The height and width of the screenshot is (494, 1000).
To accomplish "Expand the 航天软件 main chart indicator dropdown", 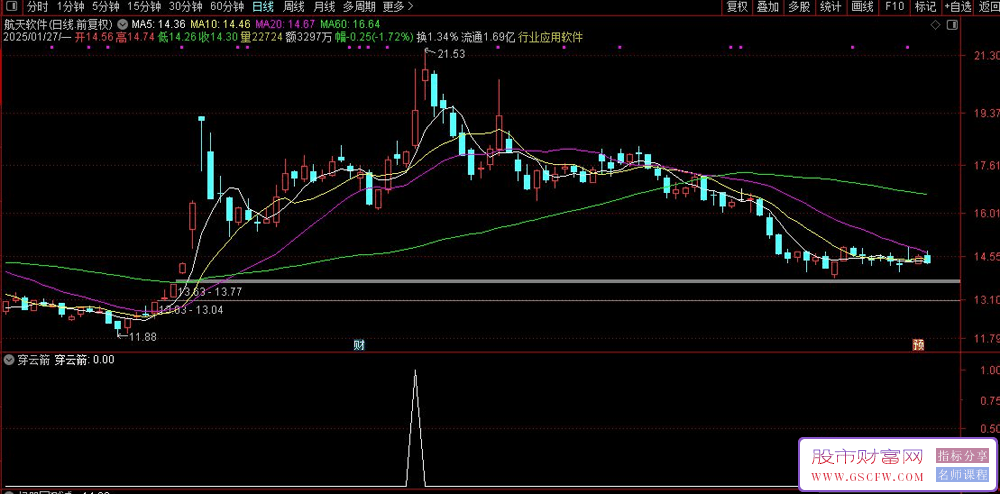I will tap(122, 23).
